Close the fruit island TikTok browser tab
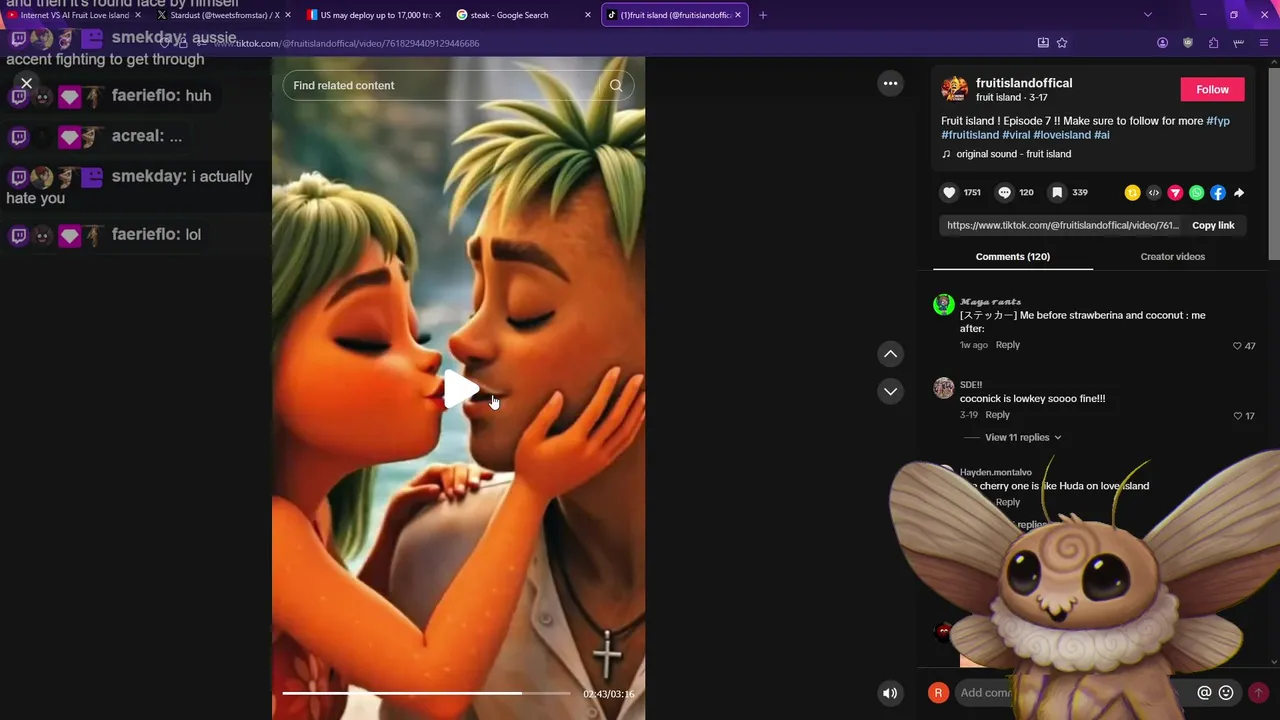The width and height of the screenshot is (1280, 720). 738,15
